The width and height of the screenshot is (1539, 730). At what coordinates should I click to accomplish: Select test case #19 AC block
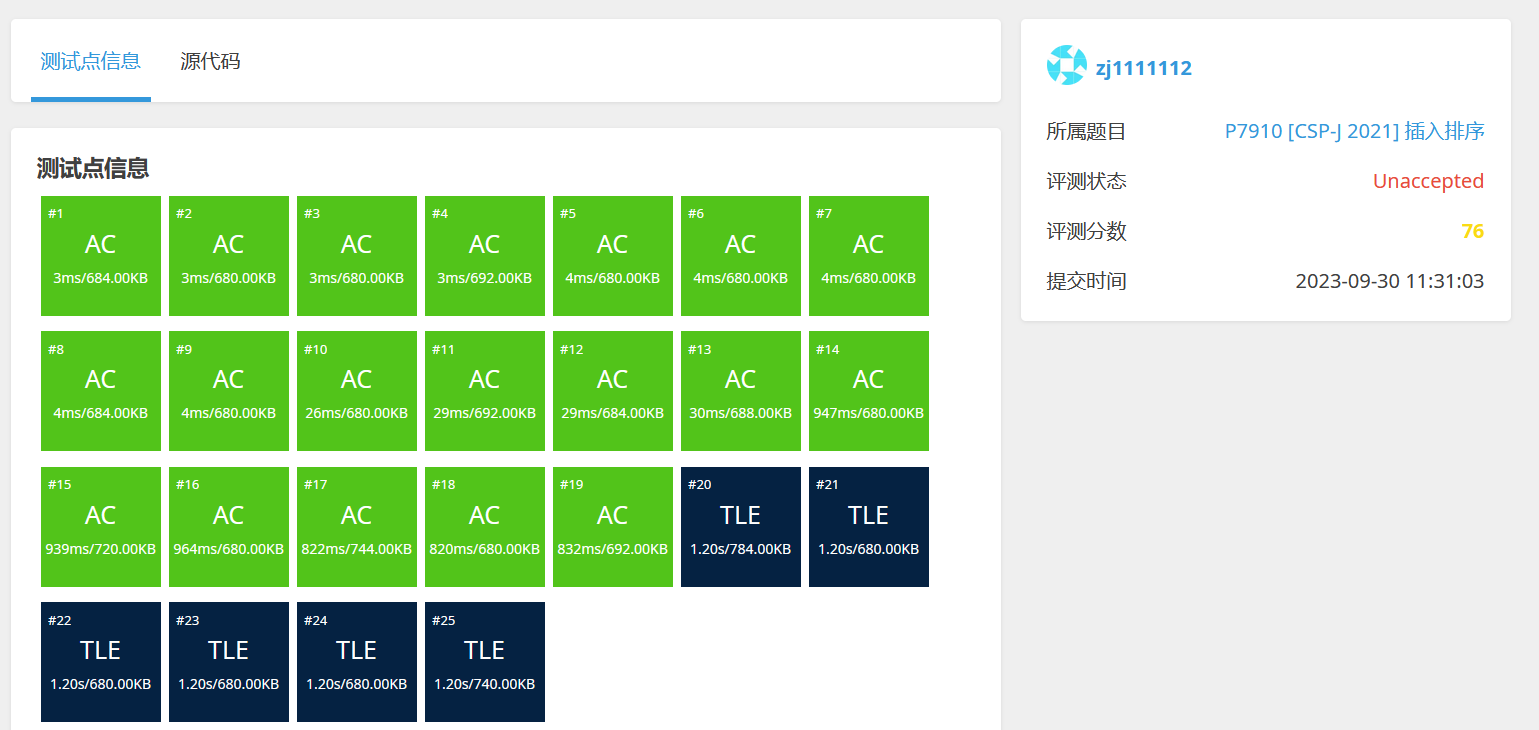613,527
